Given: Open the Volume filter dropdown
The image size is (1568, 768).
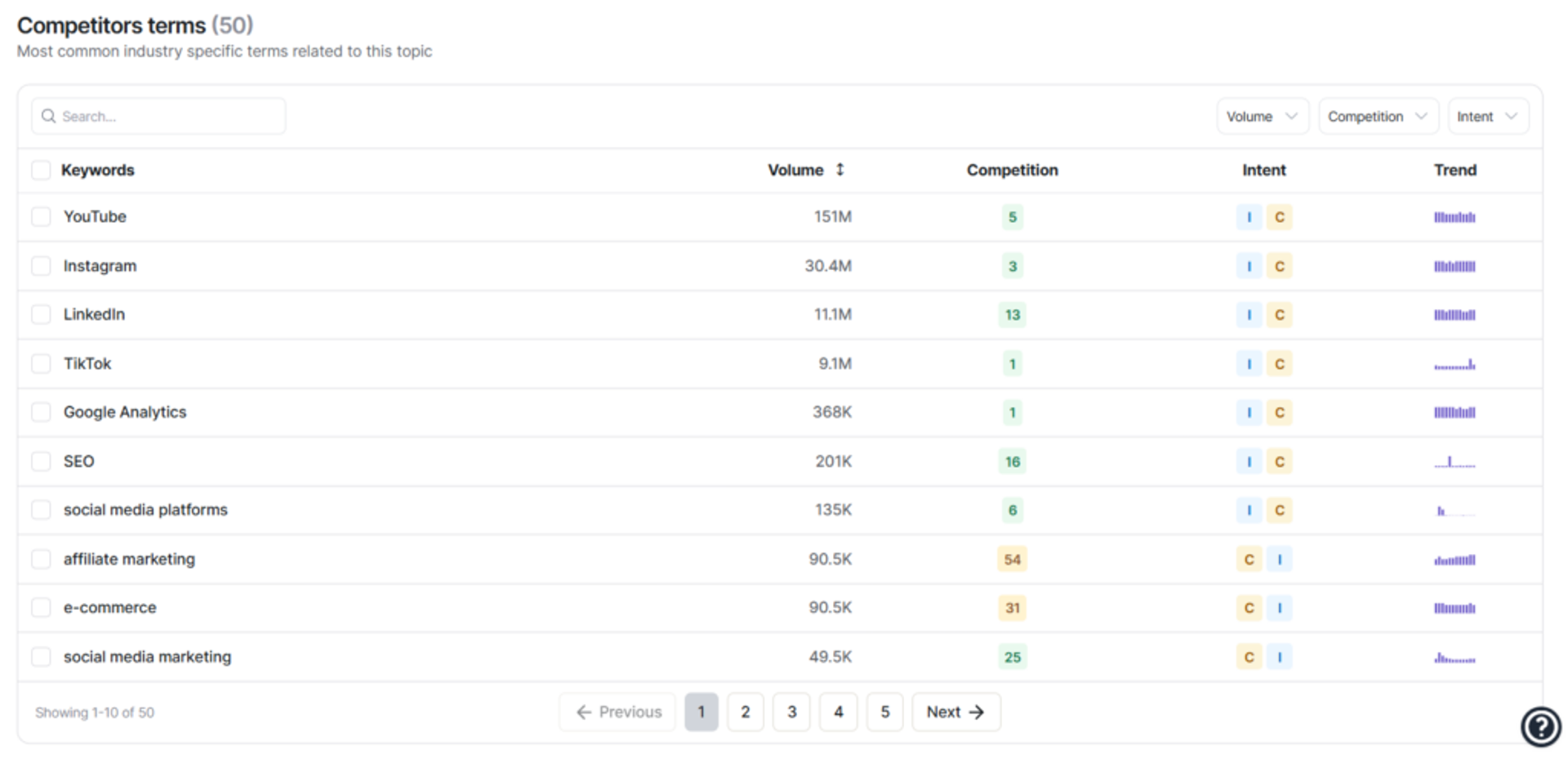Looking at the screenshot, I should (x=1263, y=116).
